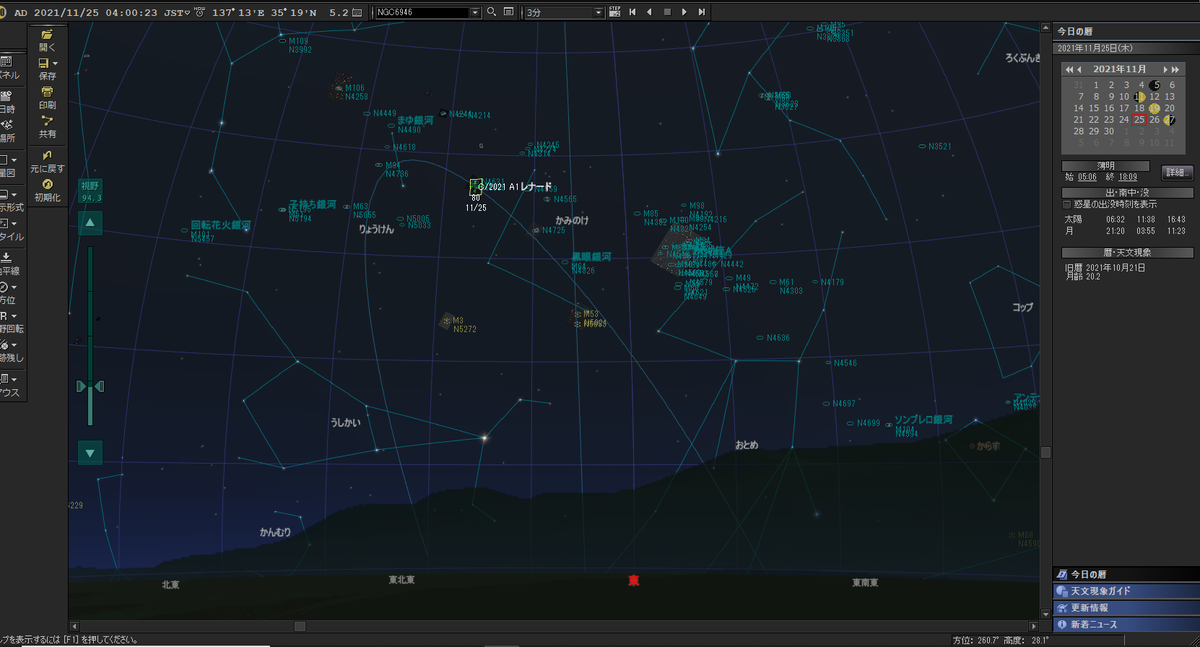Jump forward with the skip-to-end button
Image resolution: width=1200 pixels, height=647 pixels.
point(702,12)
